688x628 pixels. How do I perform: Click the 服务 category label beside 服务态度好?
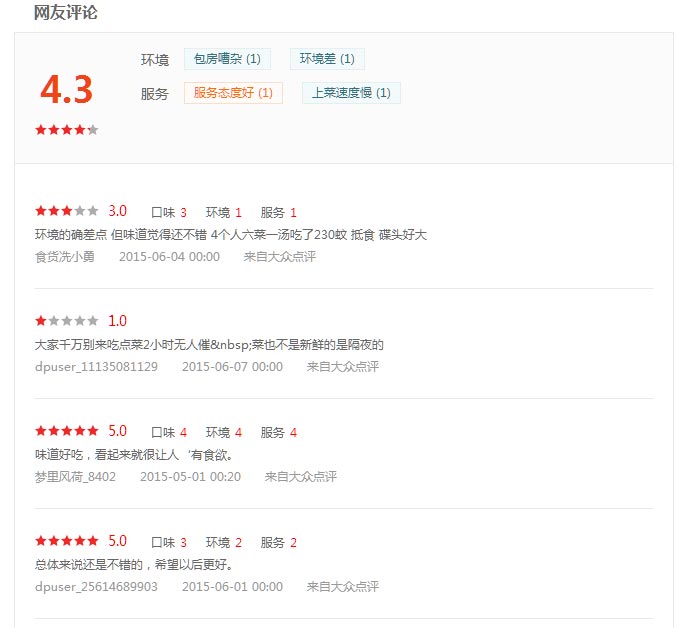[x=155, y=94]
